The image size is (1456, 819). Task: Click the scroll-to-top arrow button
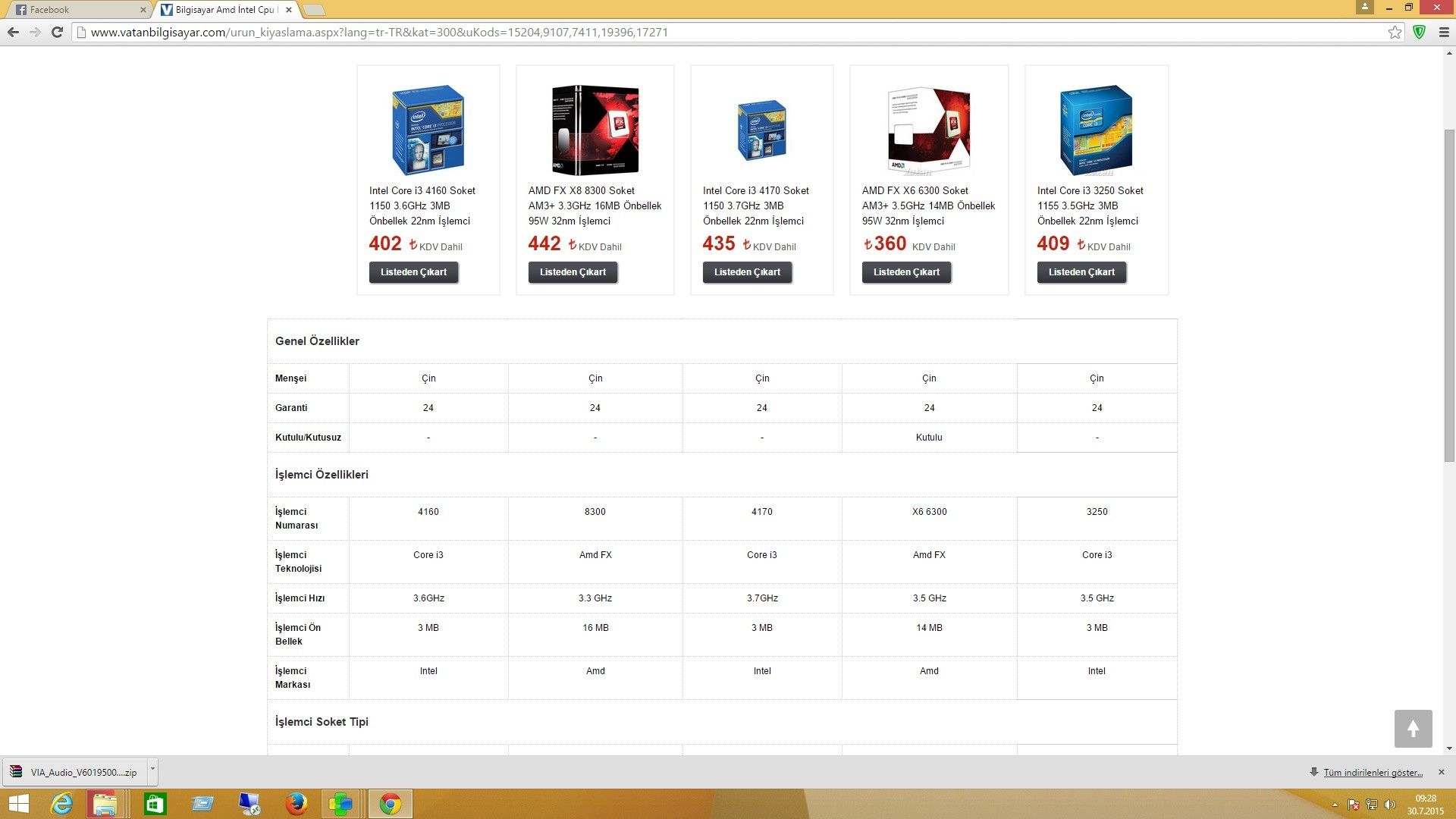click(1413, 729)
